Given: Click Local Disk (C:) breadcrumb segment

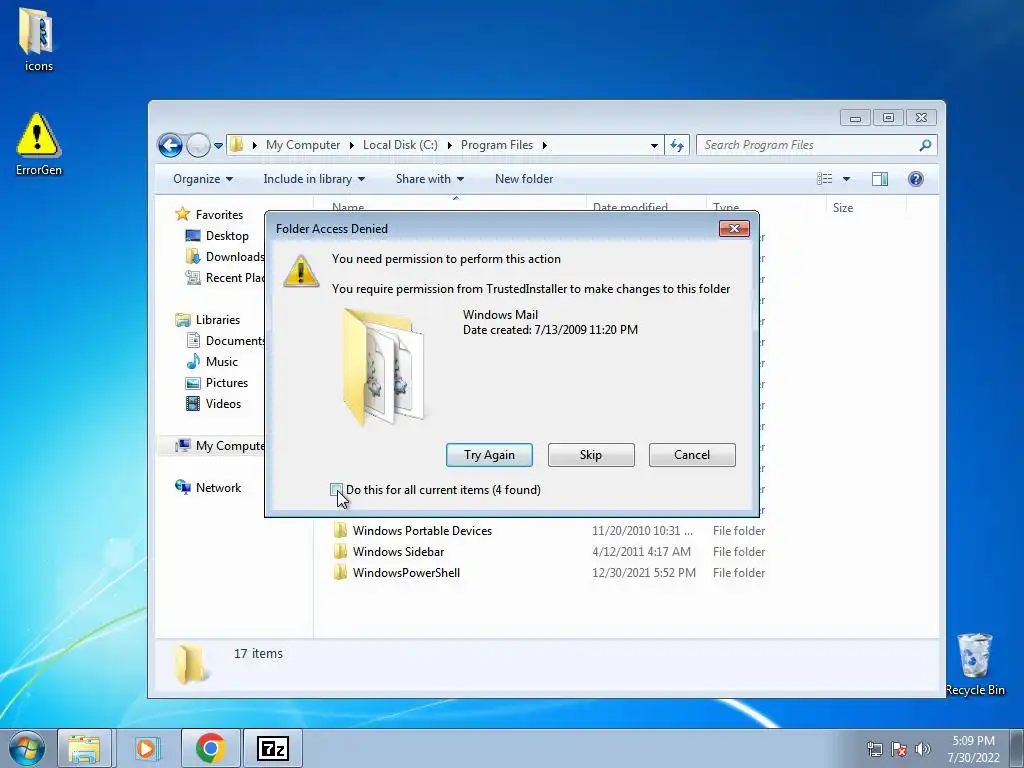Looking at the screenshot, I should pos(400,145).
